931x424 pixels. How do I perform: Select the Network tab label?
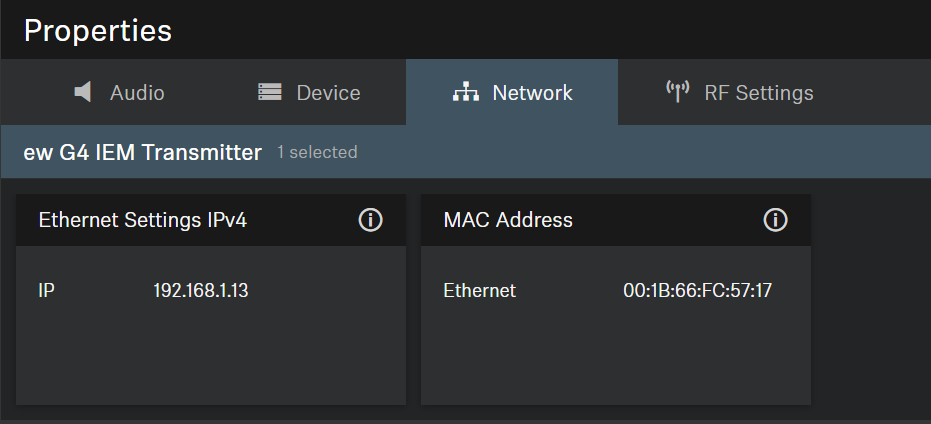click(532, 93)
